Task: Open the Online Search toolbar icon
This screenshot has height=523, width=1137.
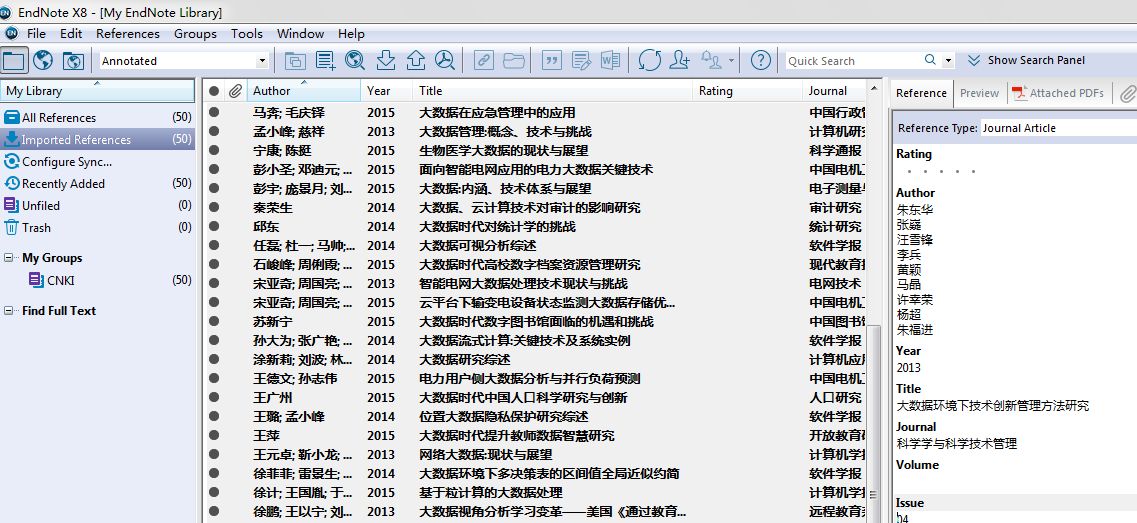Action: click(355, 60)
